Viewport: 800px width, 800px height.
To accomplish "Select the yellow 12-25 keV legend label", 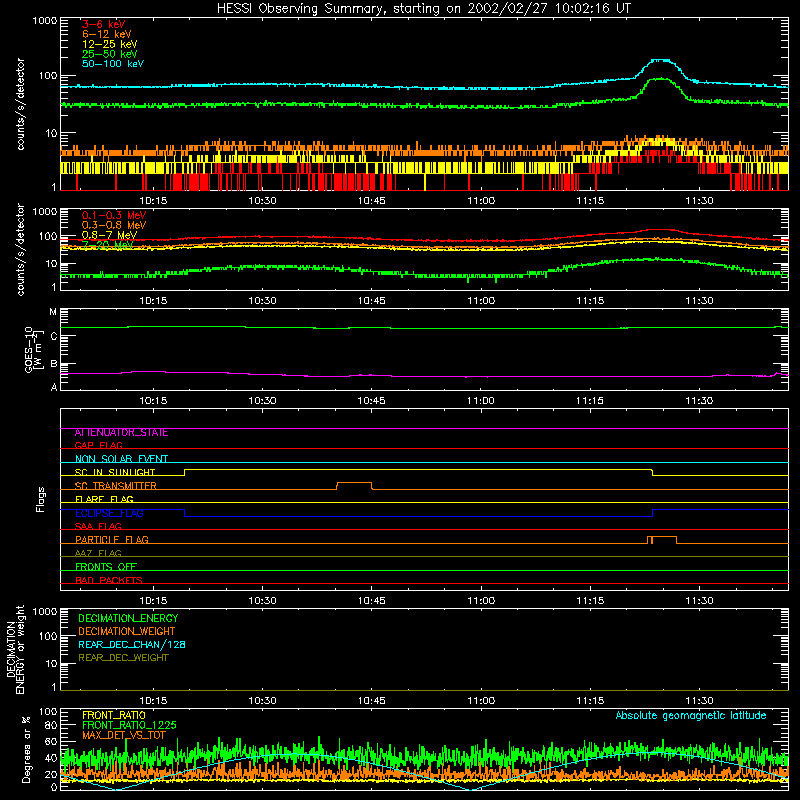I will pos(109,44).
